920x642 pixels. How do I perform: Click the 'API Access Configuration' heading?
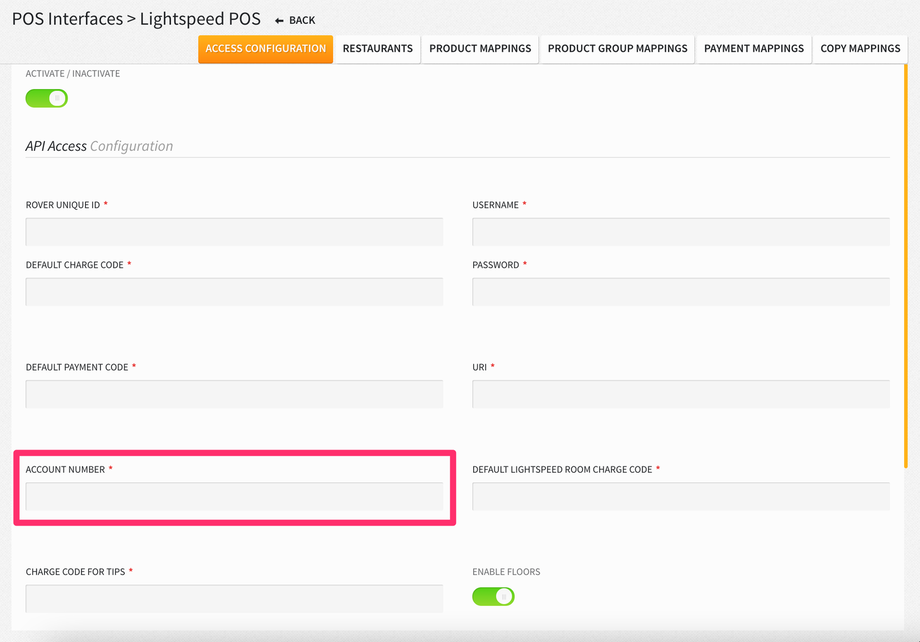click(x=99, y=146)
